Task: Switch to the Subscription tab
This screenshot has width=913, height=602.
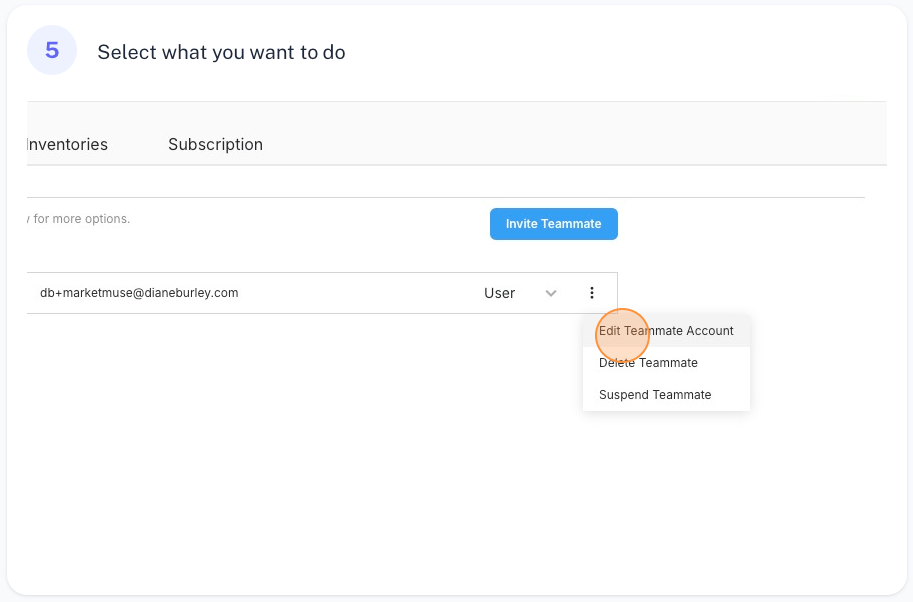Action: pos(215,144)
